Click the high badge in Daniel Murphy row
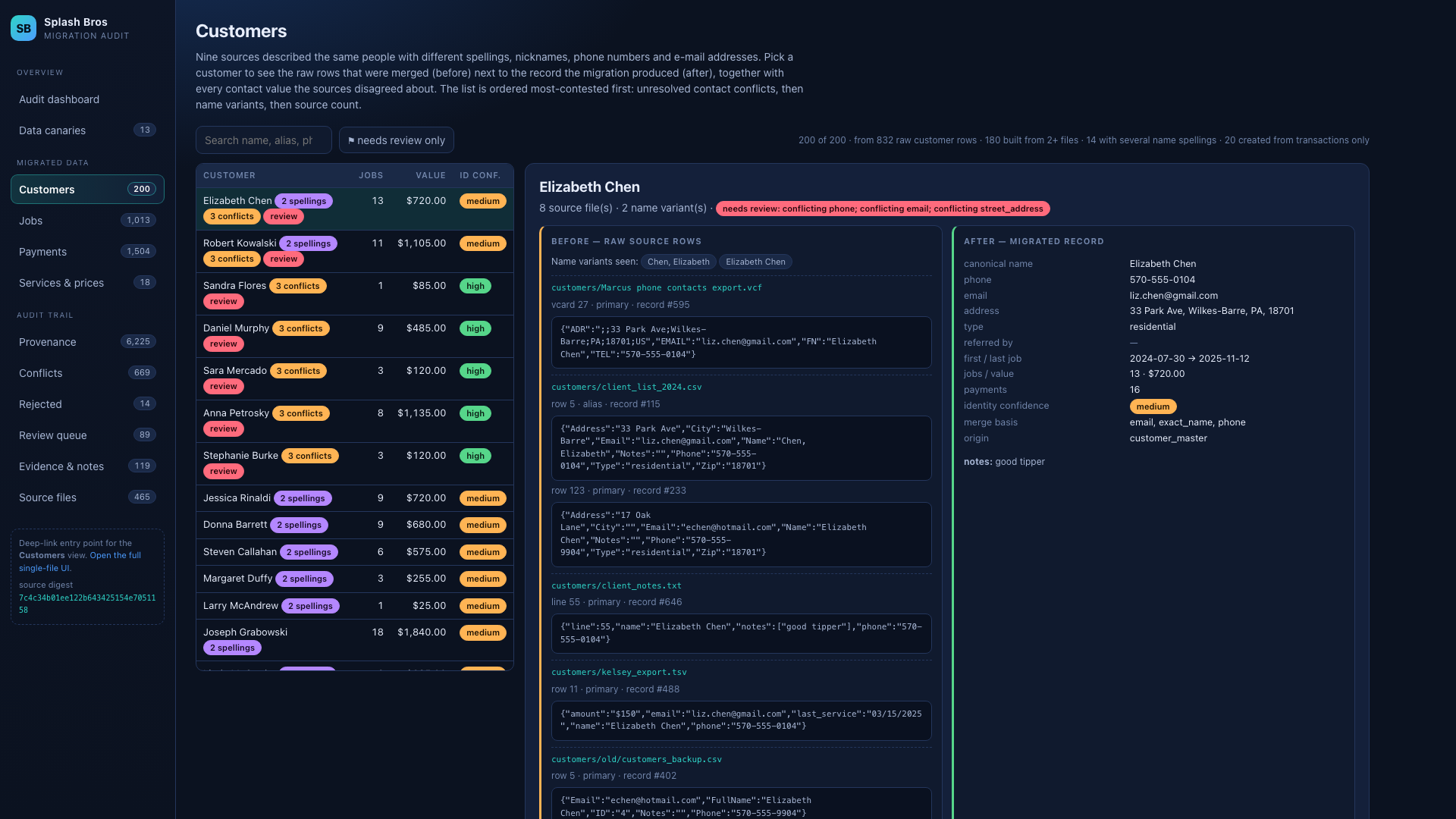 (x=475, y=328)
